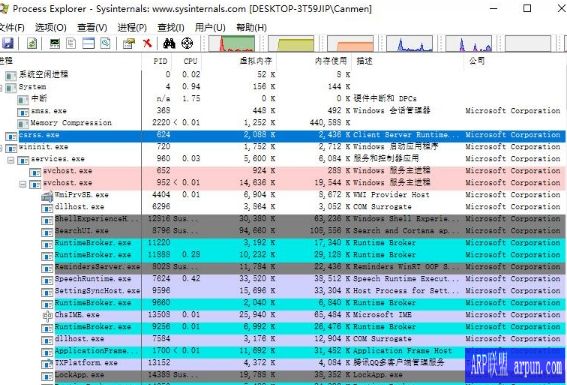Click the Refresh Now toolbar icon

coord(32,43)
